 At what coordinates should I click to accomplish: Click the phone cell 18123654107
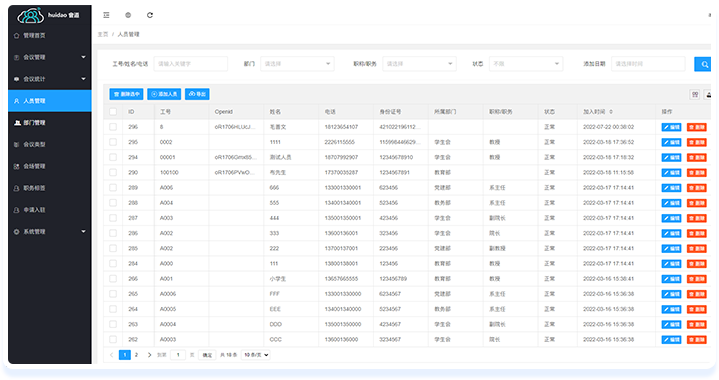tap(341, 127)
